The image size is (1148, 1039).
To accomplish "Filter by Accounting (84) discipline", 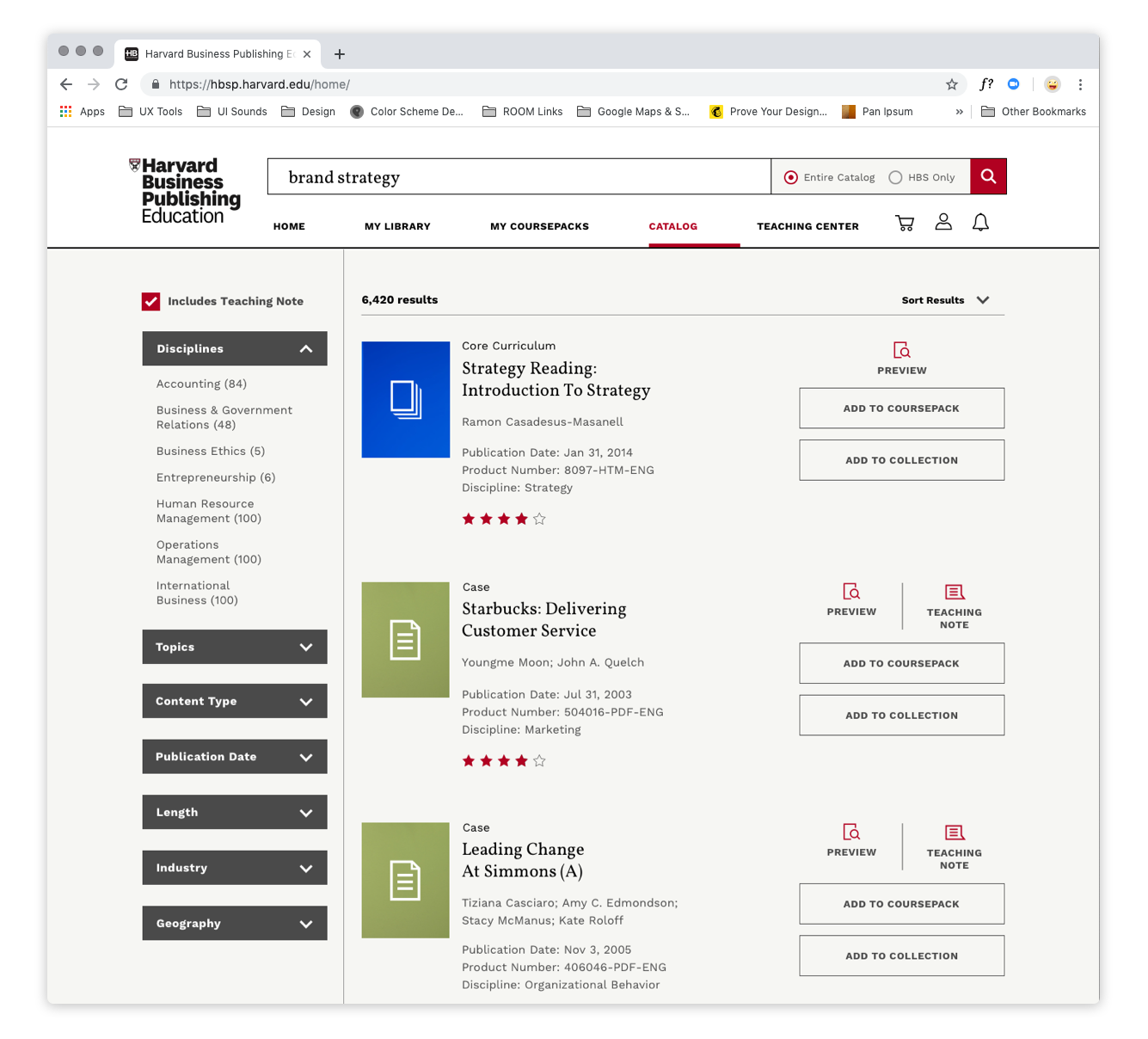I will 201,384.
